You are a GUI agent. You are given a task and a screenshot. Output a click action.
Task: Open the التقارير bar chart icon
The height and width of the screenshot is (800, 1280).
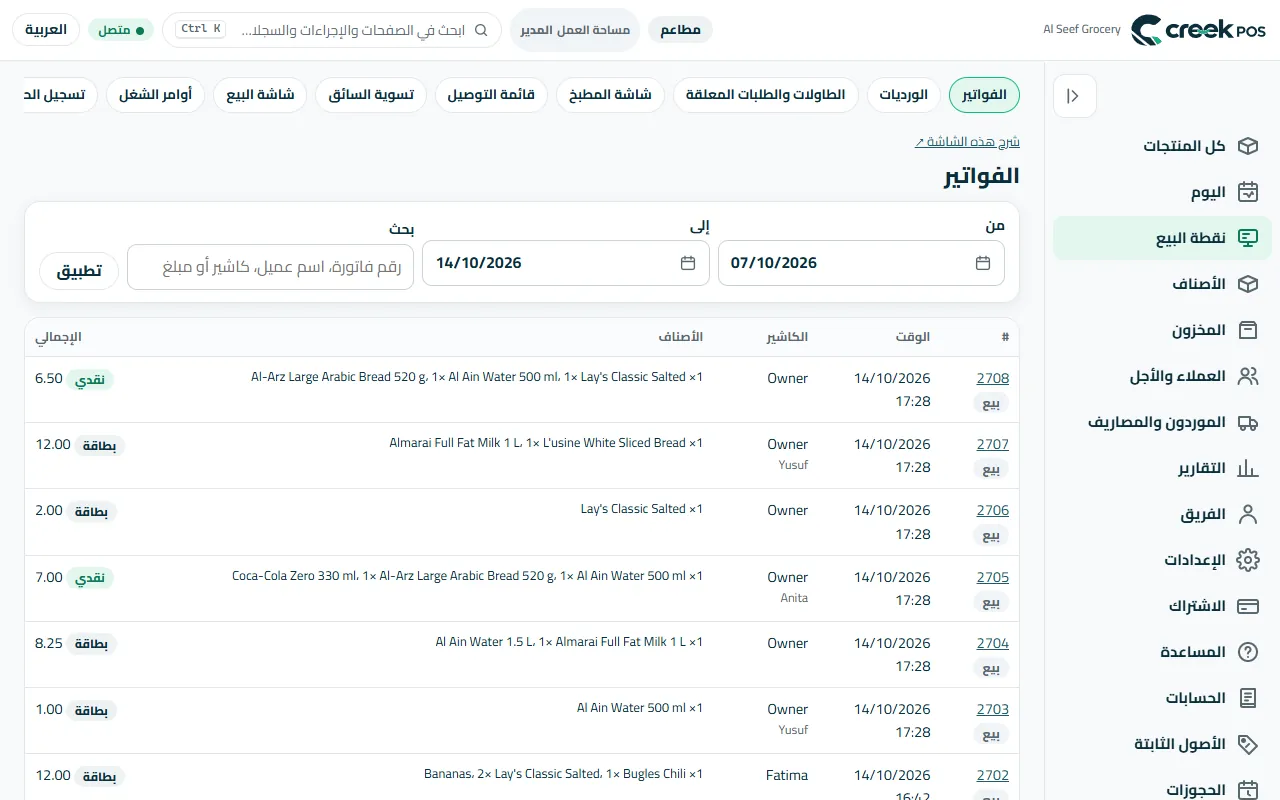click(x=1247, y=468)
